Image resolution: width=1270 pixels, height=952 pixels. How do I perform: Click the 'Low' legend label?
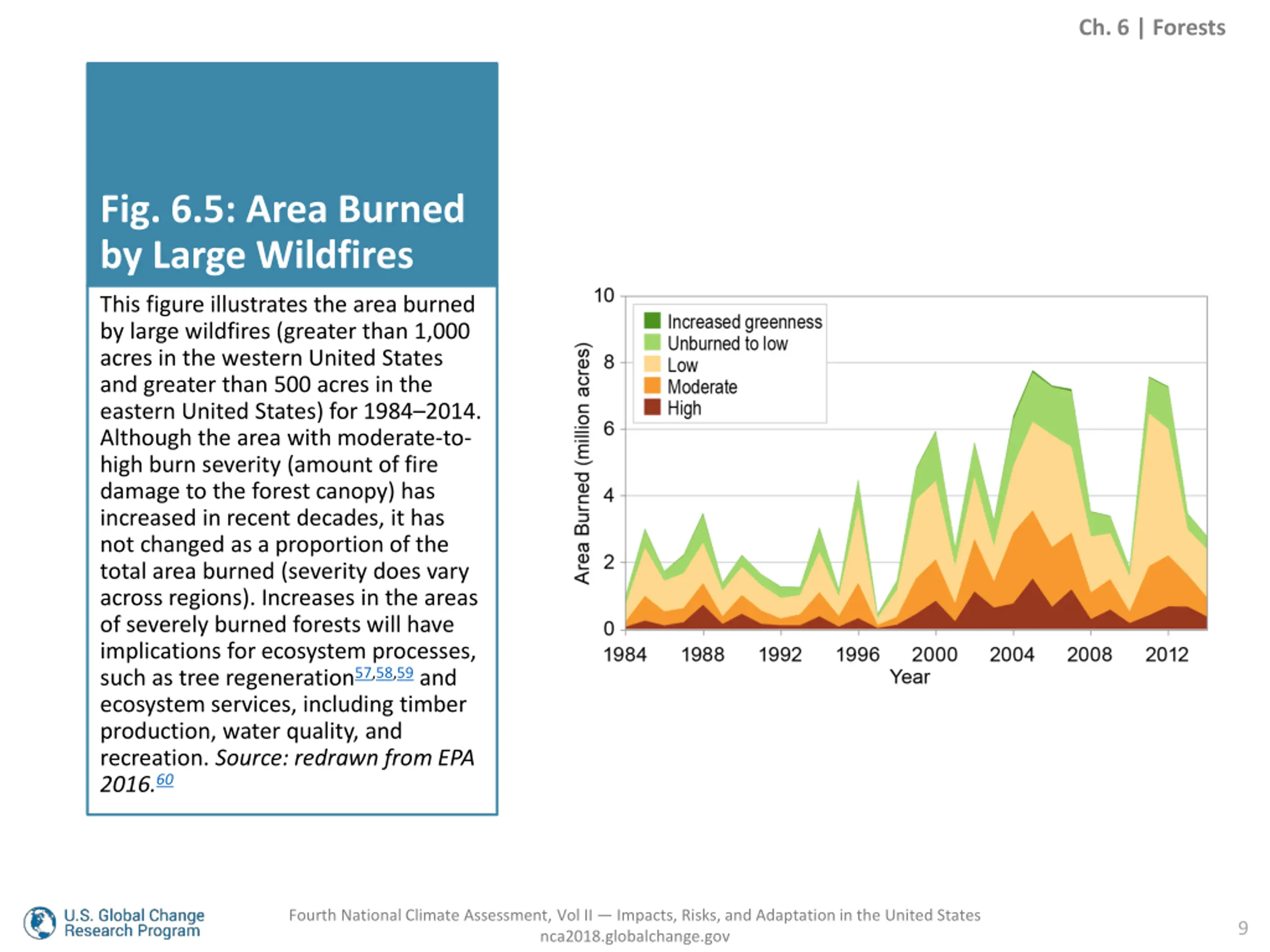682,365
